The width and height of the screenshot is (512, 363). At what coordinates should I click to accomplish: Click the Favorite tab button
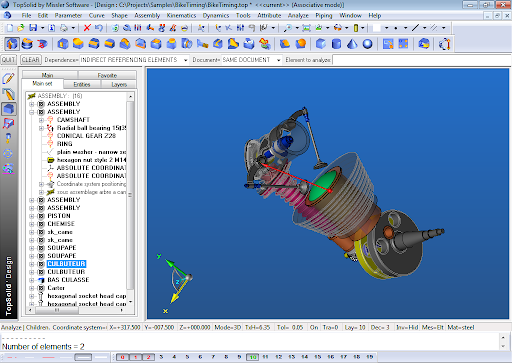point(107,75)
